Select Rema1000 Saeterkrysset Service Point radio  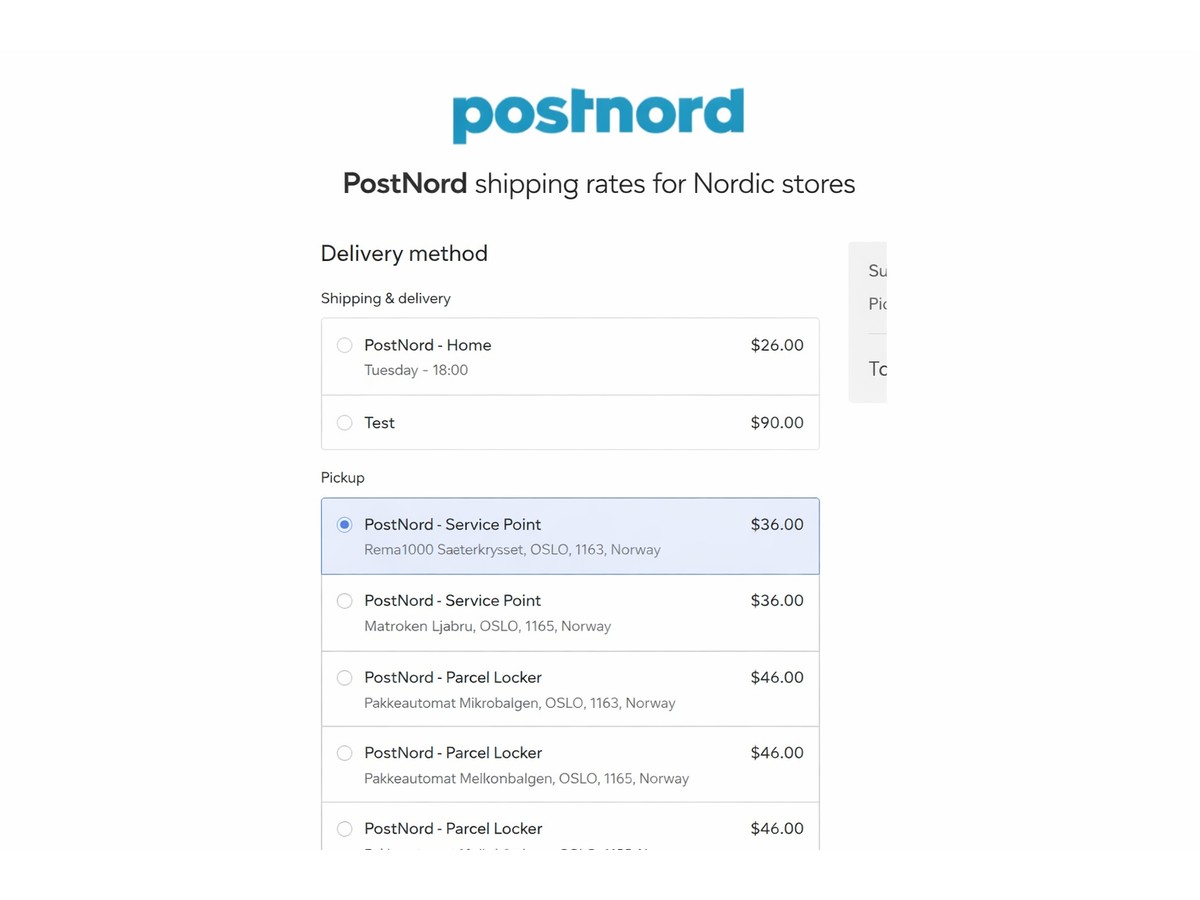coord(345,524)
